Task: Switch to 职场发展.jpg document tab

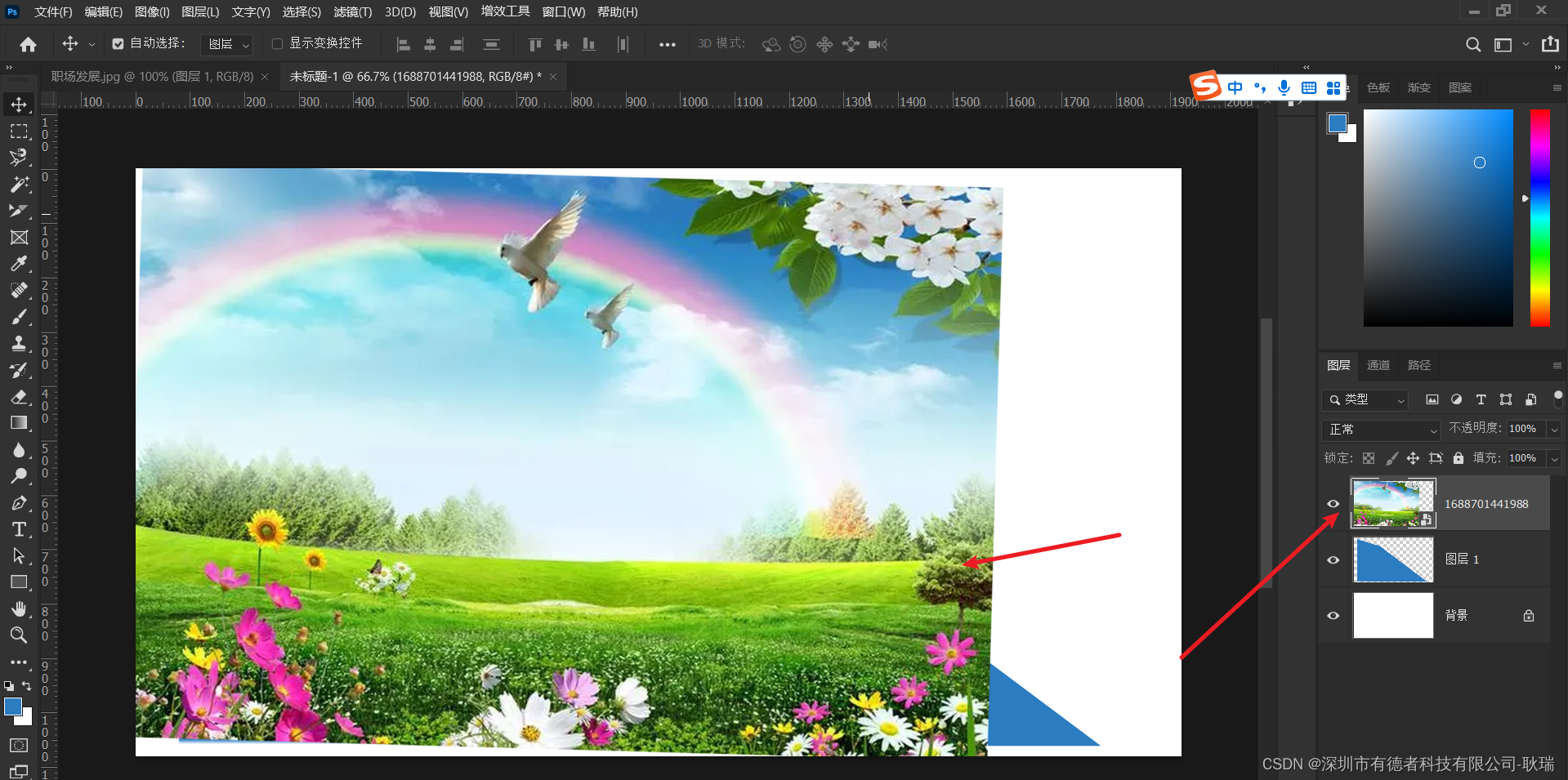Action: point(152,76)
